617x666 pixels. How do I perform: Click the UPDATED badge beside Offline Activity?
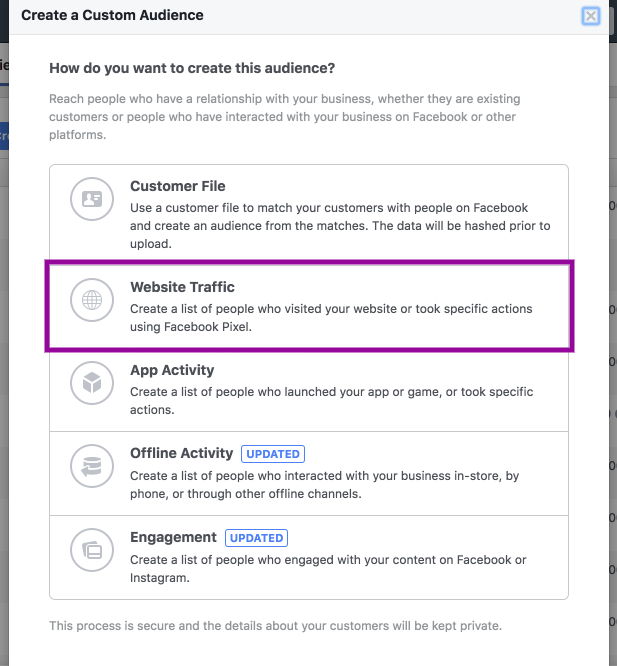click(x=273, y=454)
